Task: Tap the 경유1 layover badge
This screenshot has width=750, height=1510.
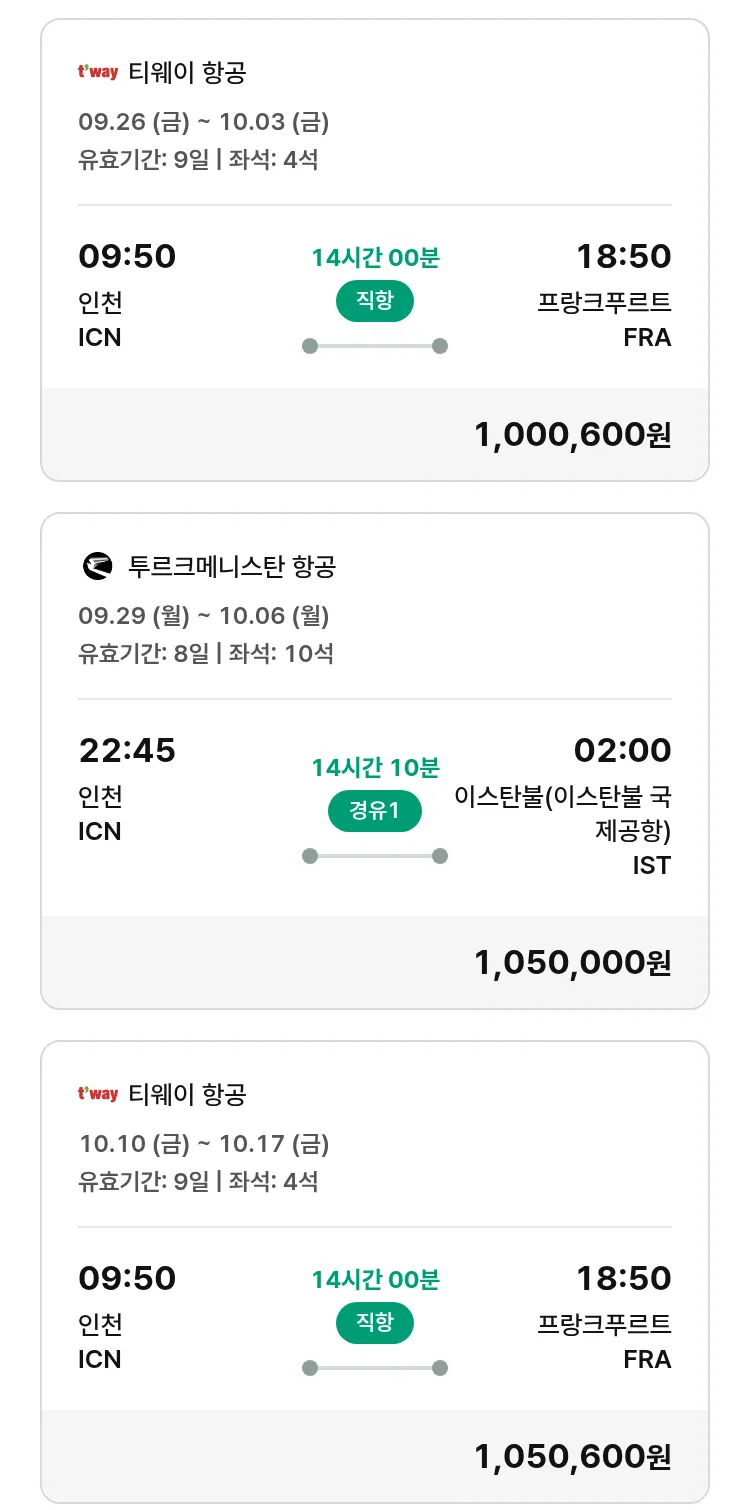Action: 374,811
